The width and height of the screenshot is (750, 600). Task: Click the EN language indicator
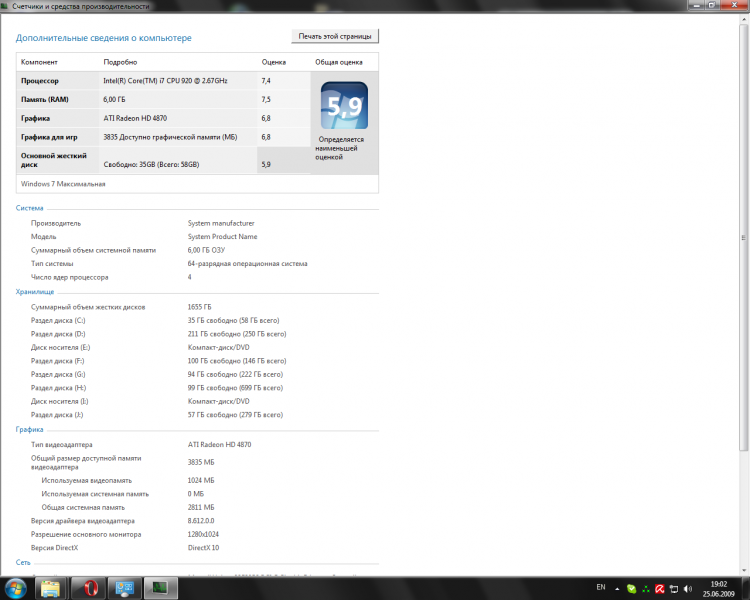(x=601, y=587)
